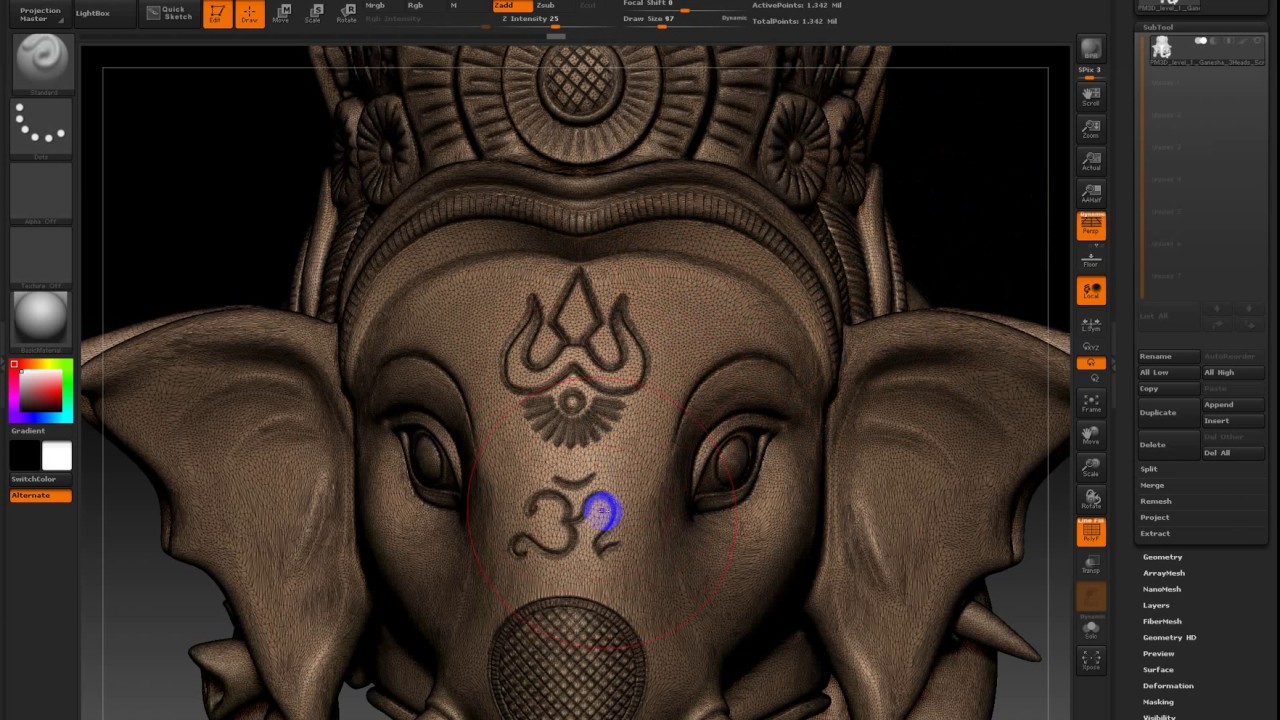Click the Frame icon
1280x720 pixels.
coord(1091,403)
